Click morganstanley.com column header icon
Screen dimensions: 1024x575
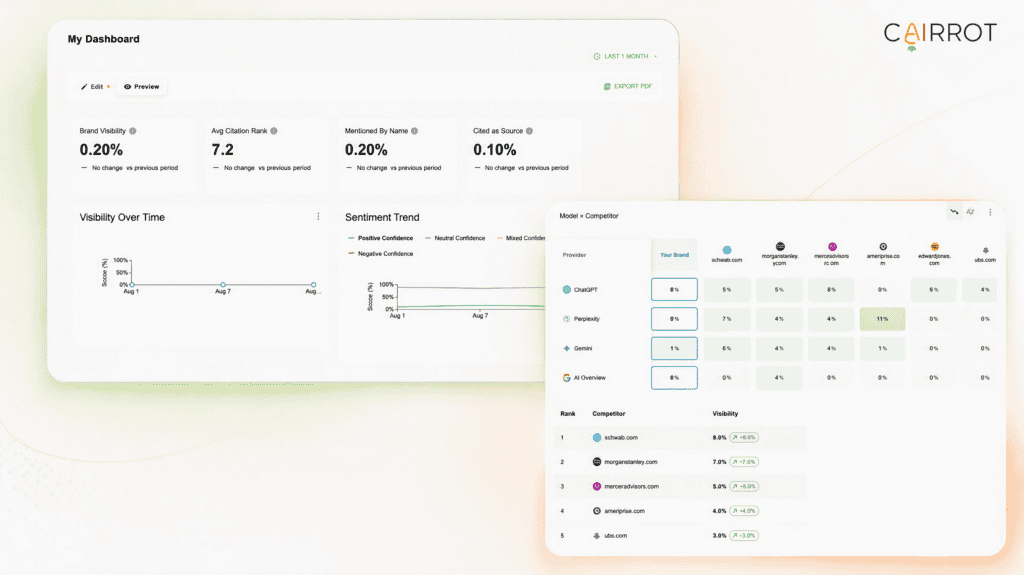[x=780, y=246]
